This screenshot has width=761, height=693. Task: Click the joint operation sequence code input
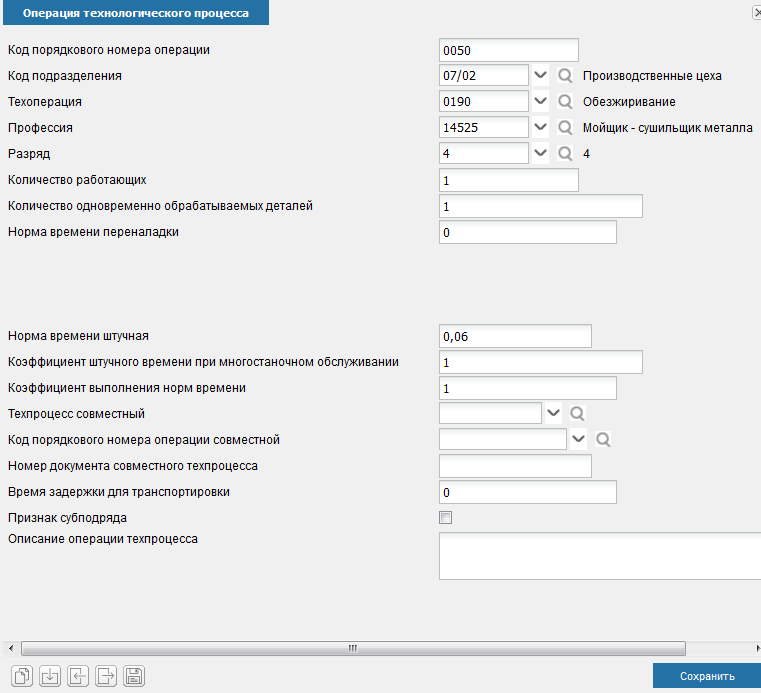(x=503, y=439)
